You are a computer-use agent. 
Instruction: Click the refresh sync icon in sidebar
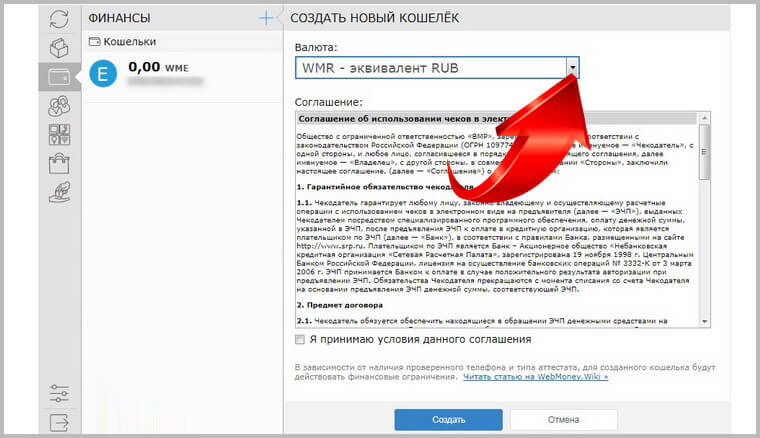[59, 19]
